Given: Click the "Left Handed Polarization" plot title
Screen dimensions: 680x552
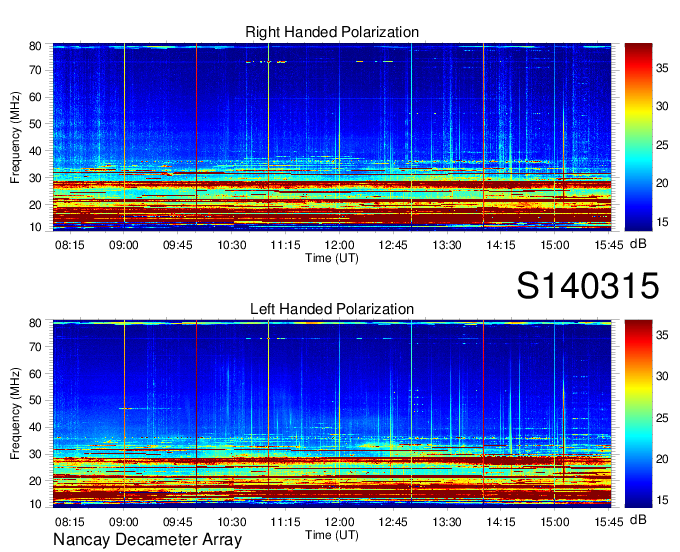Looking at the screenshot, I should click(332, 309).
